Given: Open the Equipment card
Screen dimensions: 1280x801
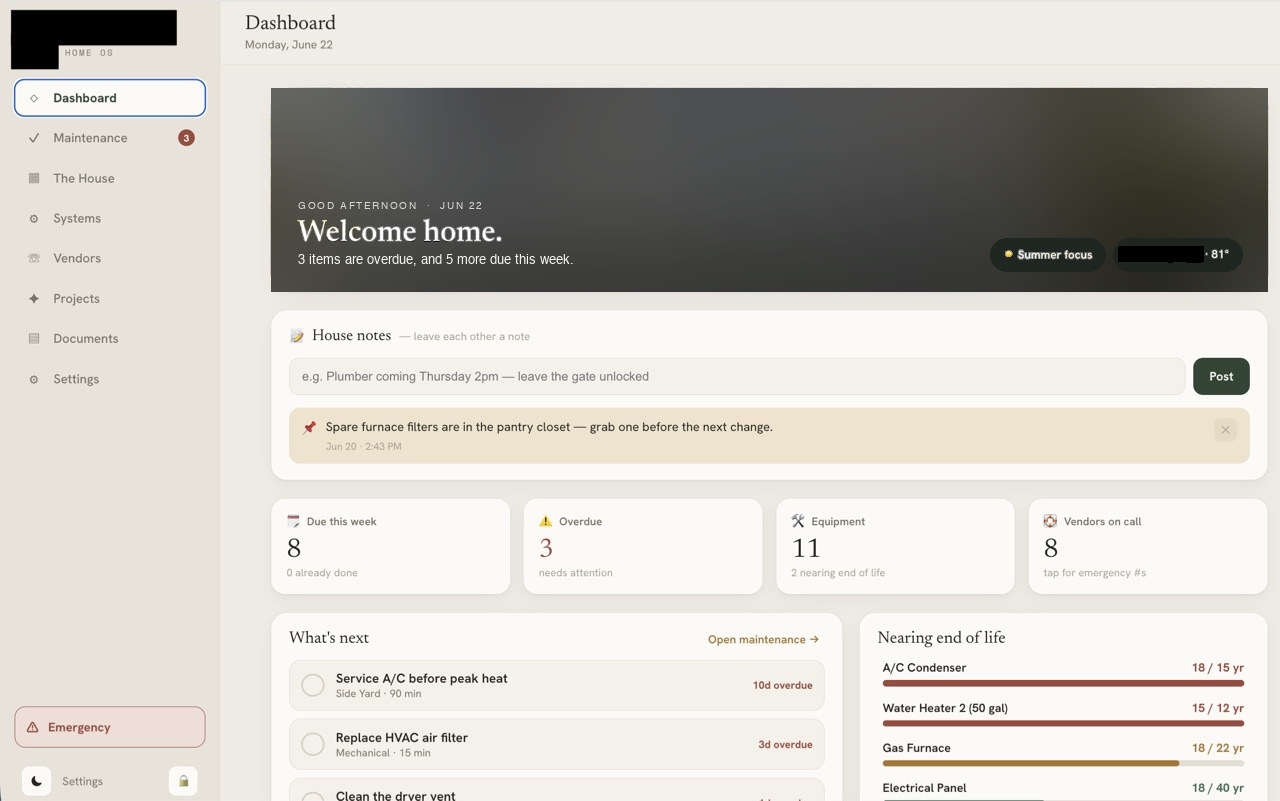Looking at the screenshot, I should click(x=895, y=547).
